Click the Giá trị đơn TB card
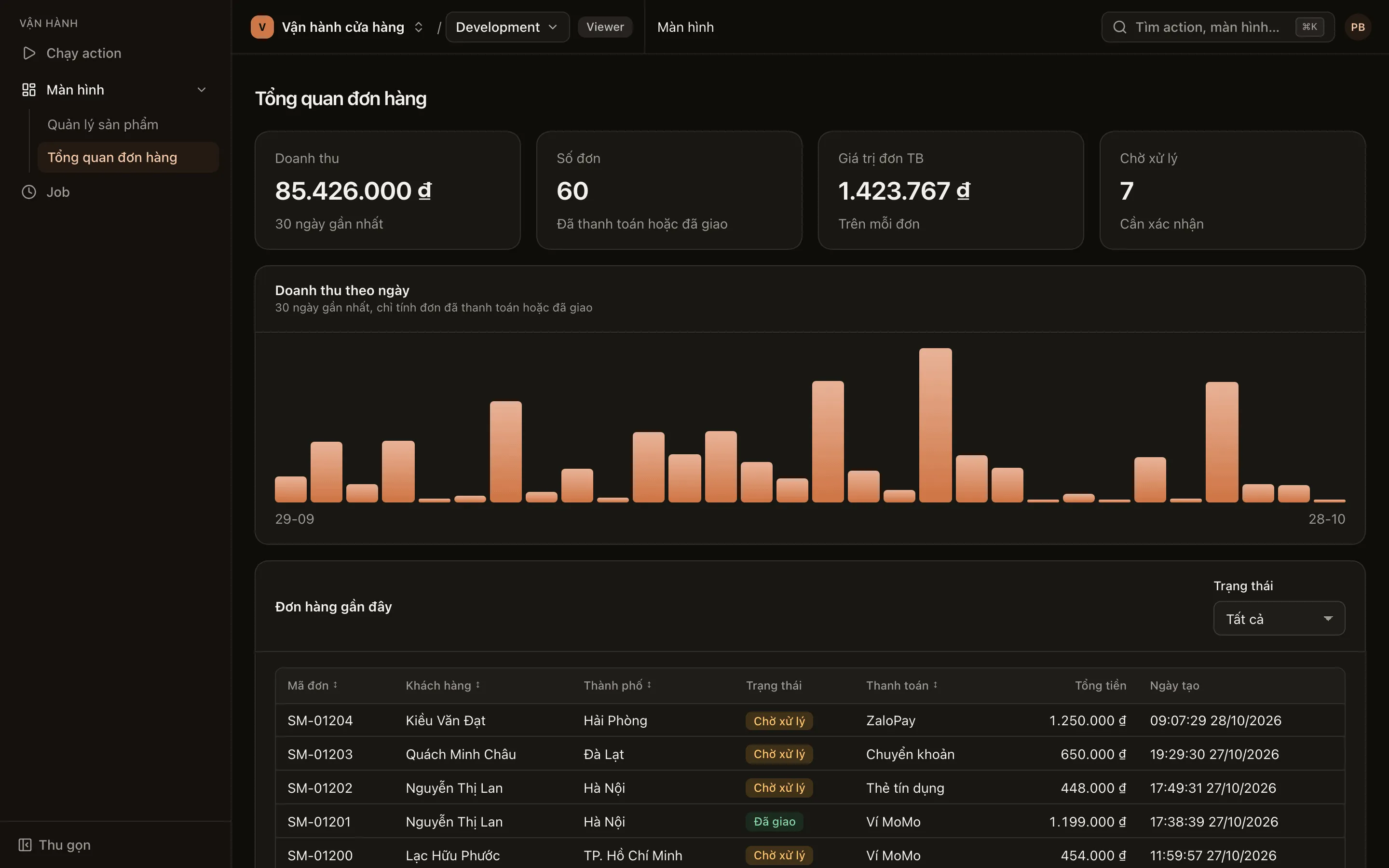Image resolution: width=1389 pixels, height=868 pixels. (x=951, y=190)
